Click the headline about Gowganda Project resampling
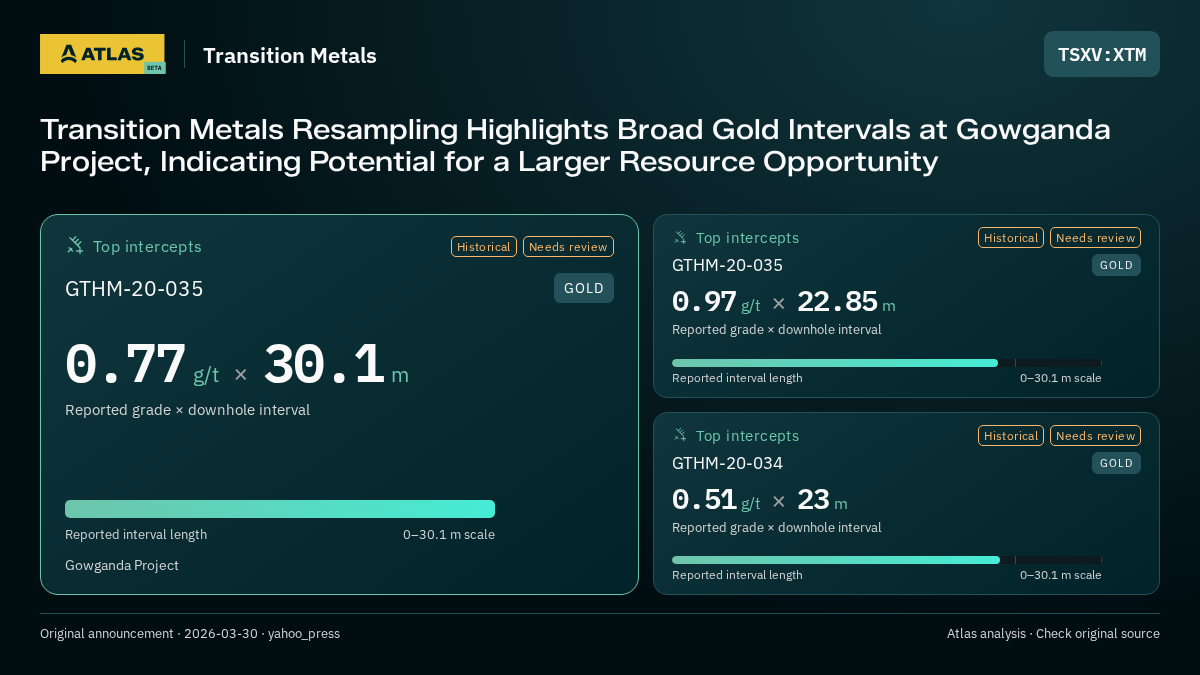This screenshot has height=675, width=1200. tap(575, 145)
